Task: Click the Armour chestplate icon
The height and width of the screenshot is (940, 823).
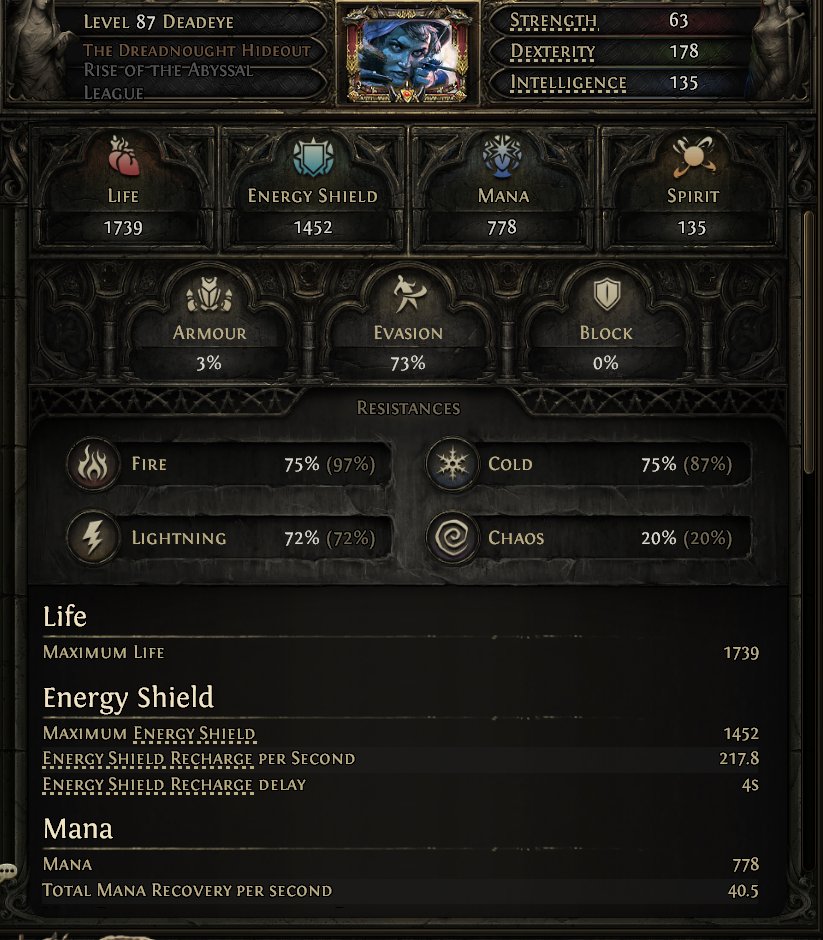Action: click(208, 297)
